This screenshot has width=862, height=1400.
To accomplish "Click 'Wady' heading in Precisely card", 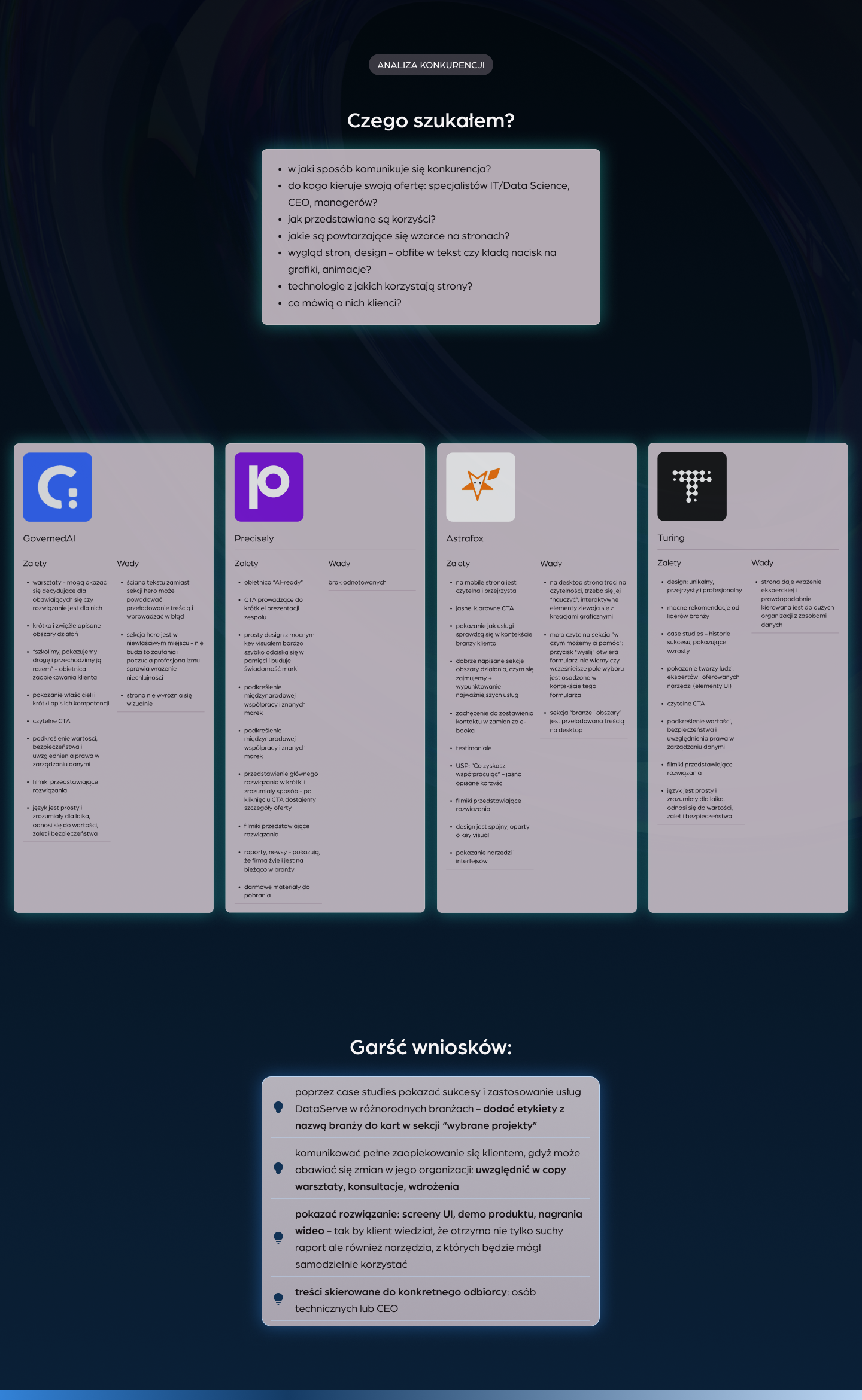I will tap(339, 564).
